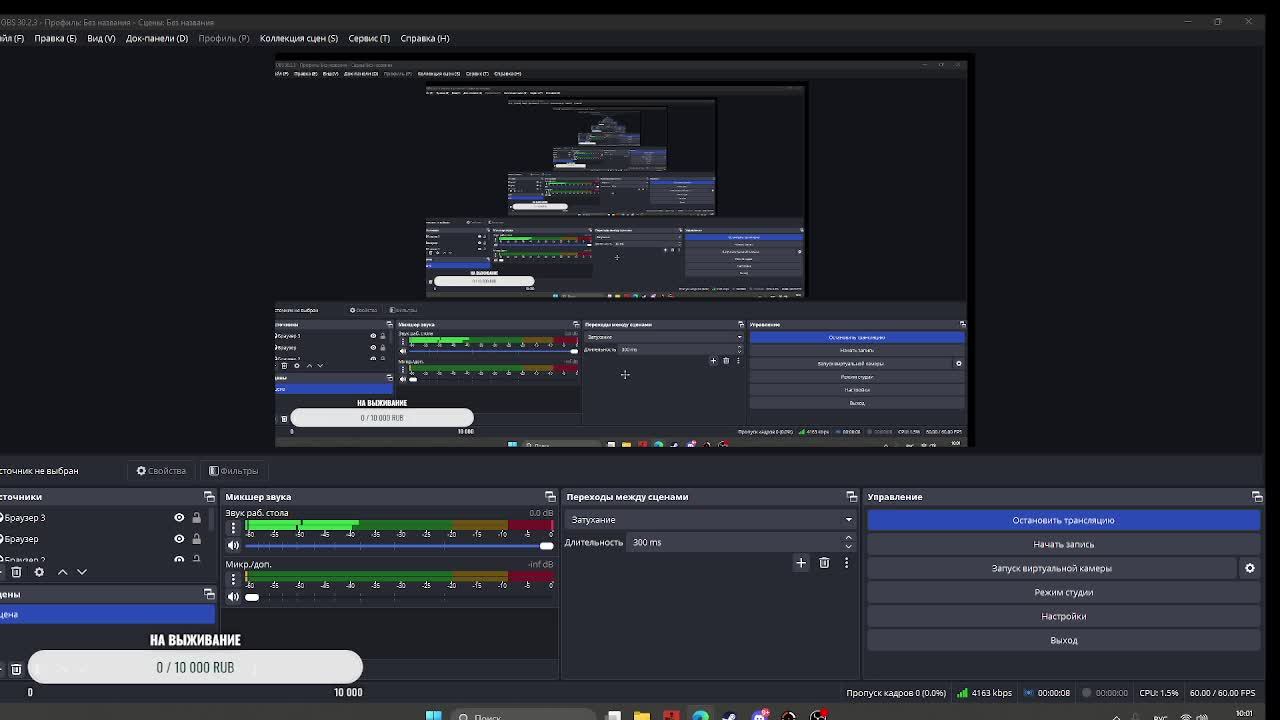Remove transition with trash icon

click(x=824, y=563)
